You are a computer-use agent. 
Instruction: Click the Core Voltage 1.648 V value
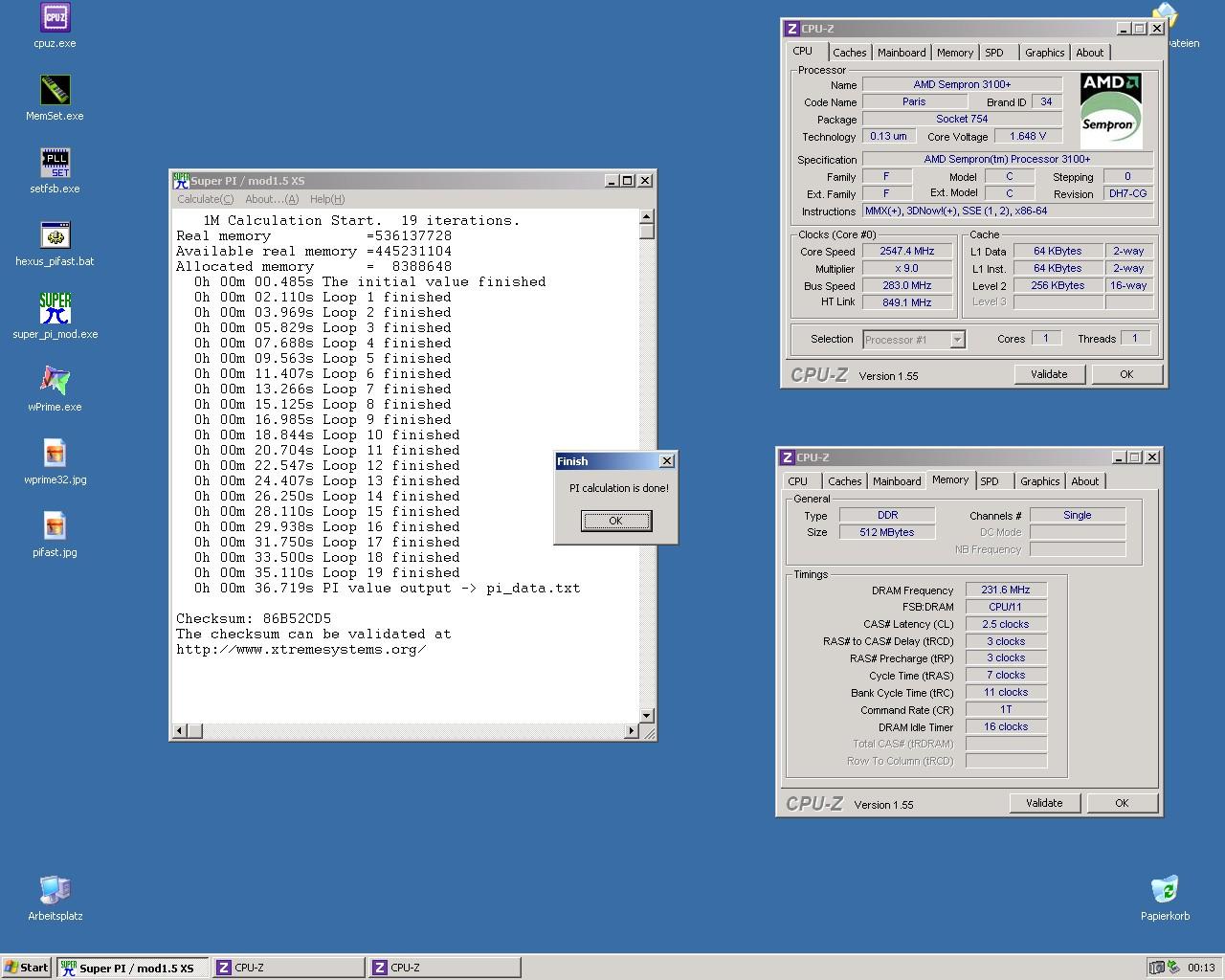click(1028, 136)
